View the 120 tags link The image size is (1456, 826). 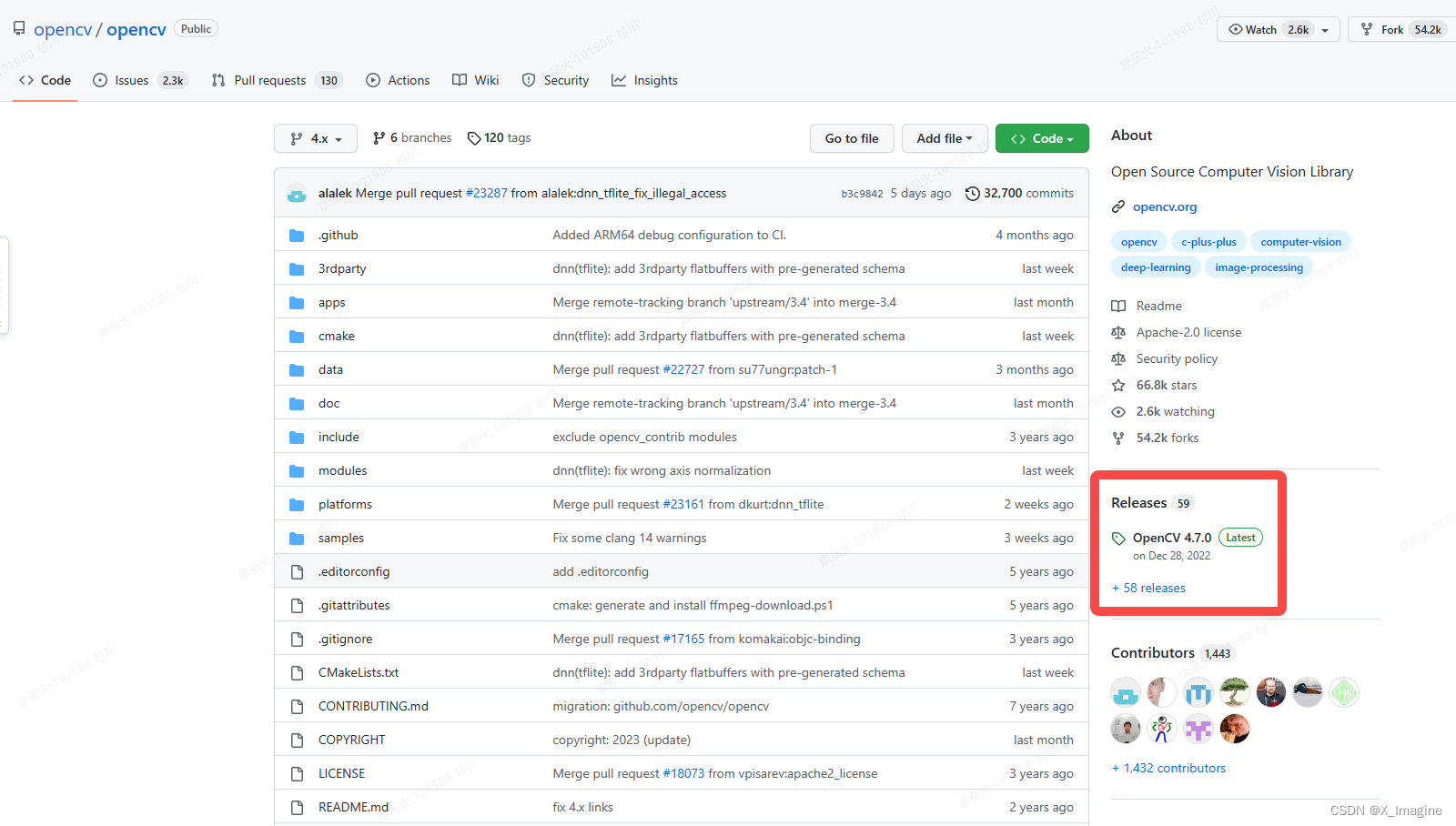[x=499, y=138]
